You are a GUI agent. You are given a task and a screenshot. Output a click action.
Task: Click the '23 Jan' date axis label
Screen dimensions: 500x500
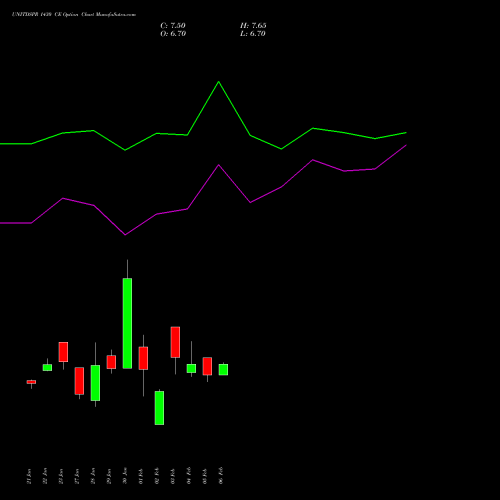pos(61,476)
